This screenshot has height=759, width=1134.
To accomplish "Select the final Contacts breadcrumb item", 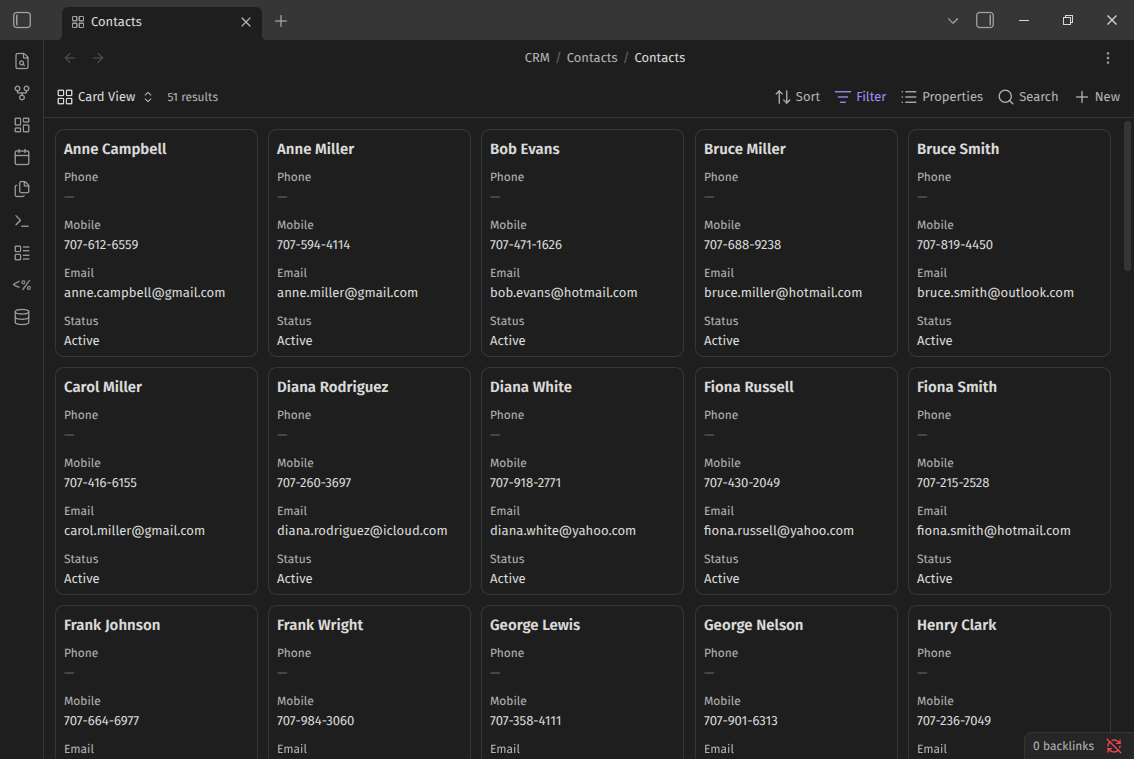I will click(x=660, y=58).
